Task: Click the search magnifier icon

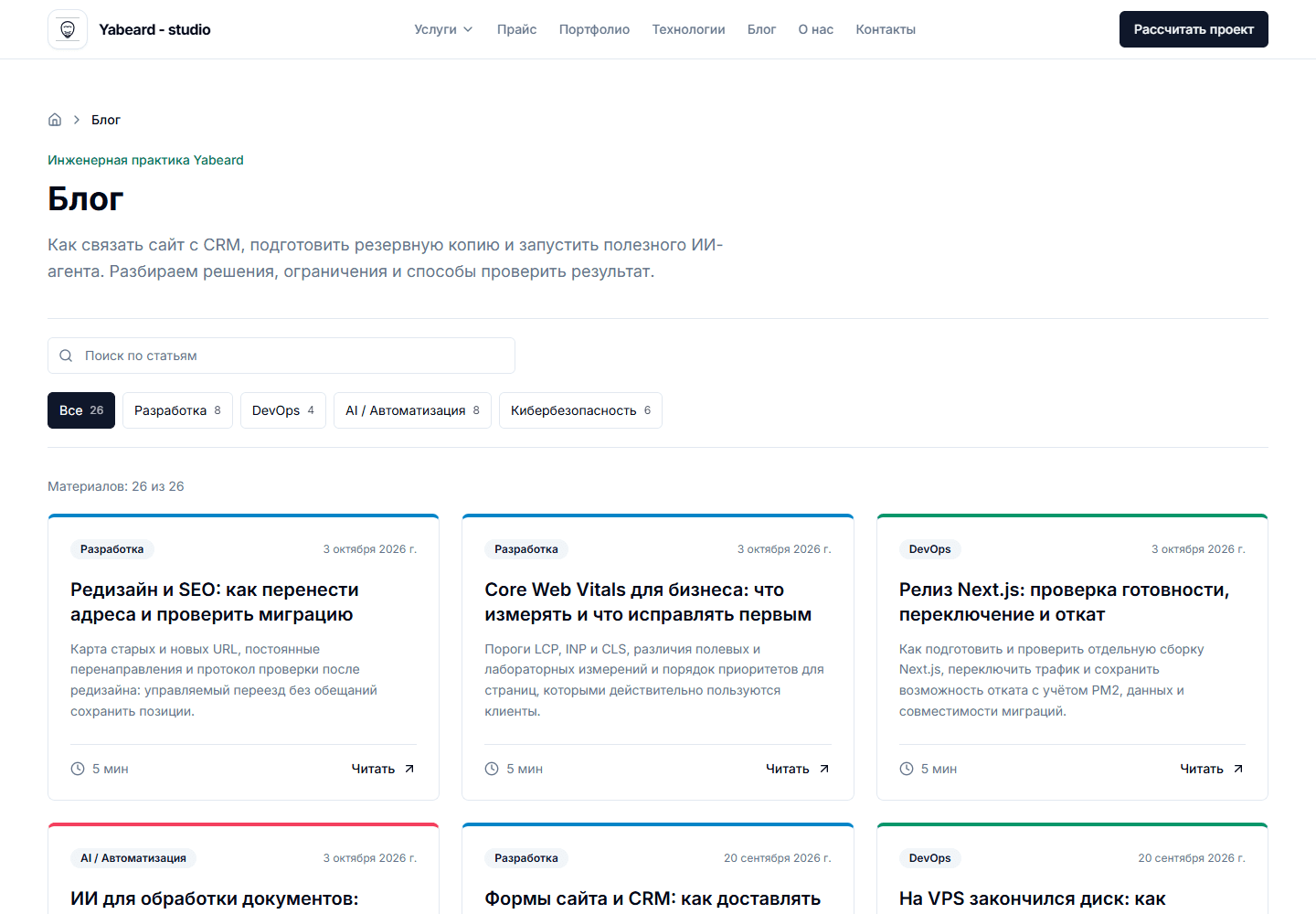Action: tap(66, 356)
